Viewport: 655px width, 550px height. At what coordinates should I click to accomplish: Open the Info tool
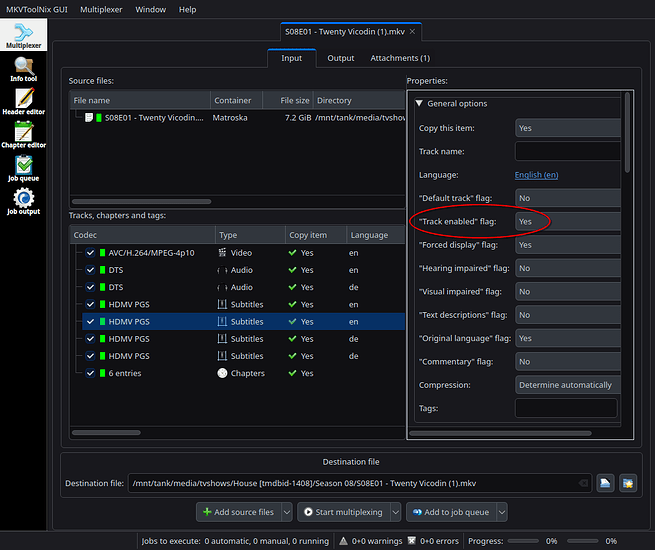coord(23,69)
